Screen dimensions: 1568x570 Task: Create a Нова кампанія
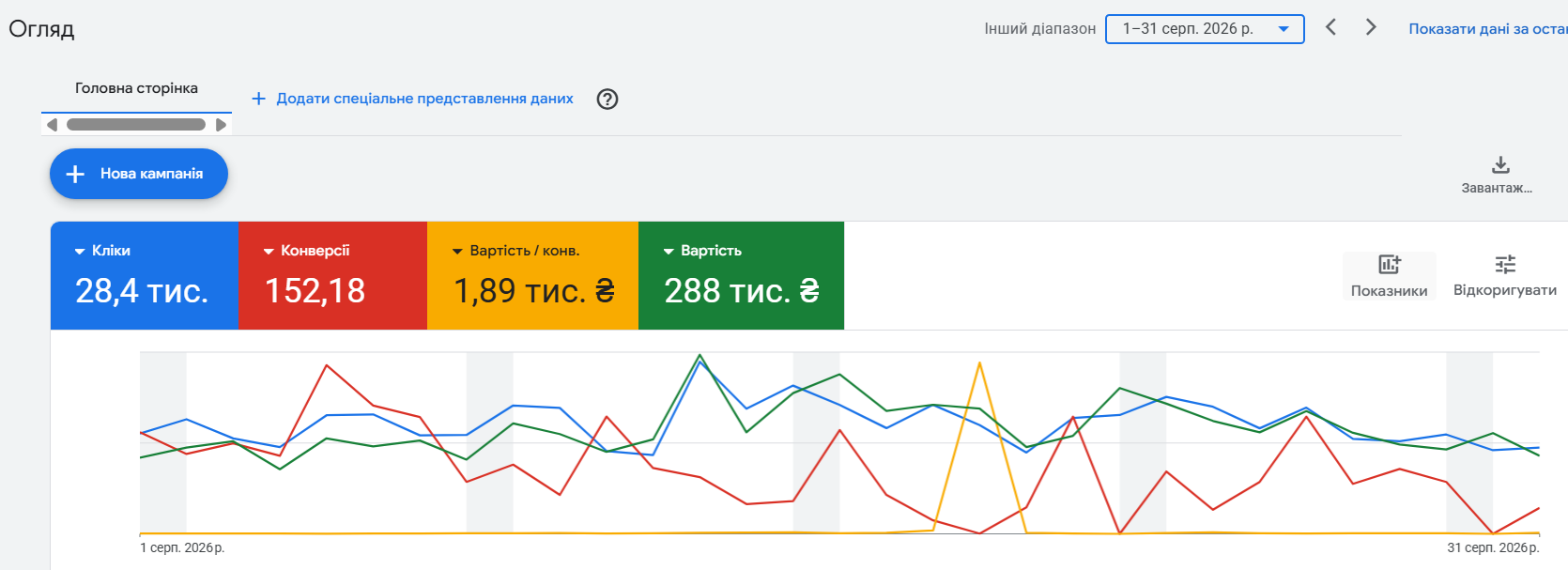139,174
